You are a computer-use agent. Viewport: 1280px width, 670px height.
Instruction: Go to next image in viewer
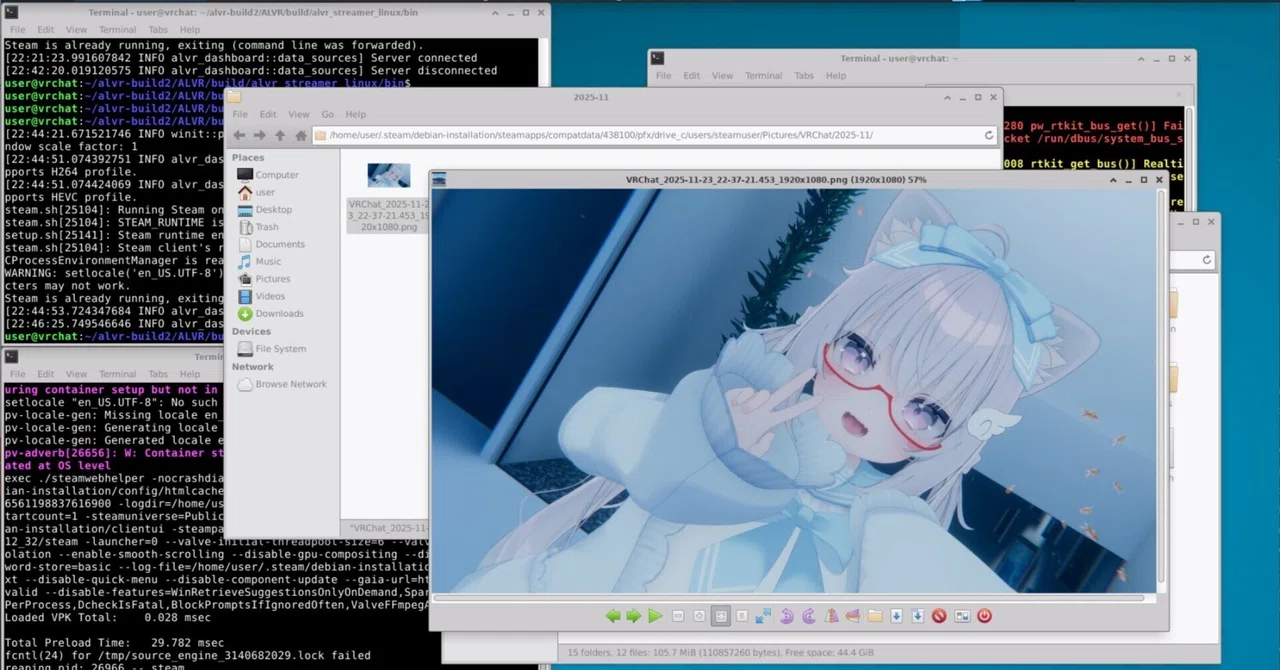(634, 616)
